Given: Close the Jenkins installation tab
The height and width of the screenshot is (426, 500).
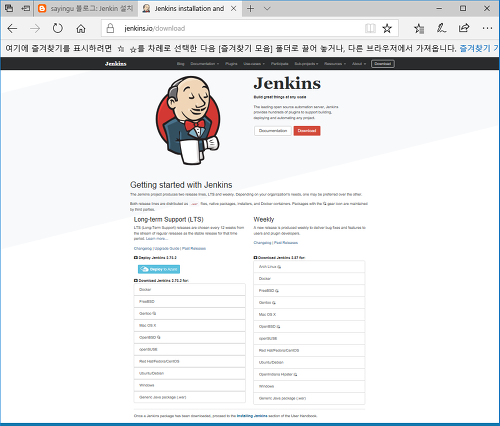Looking at the screenshot, I should (234, 9).
